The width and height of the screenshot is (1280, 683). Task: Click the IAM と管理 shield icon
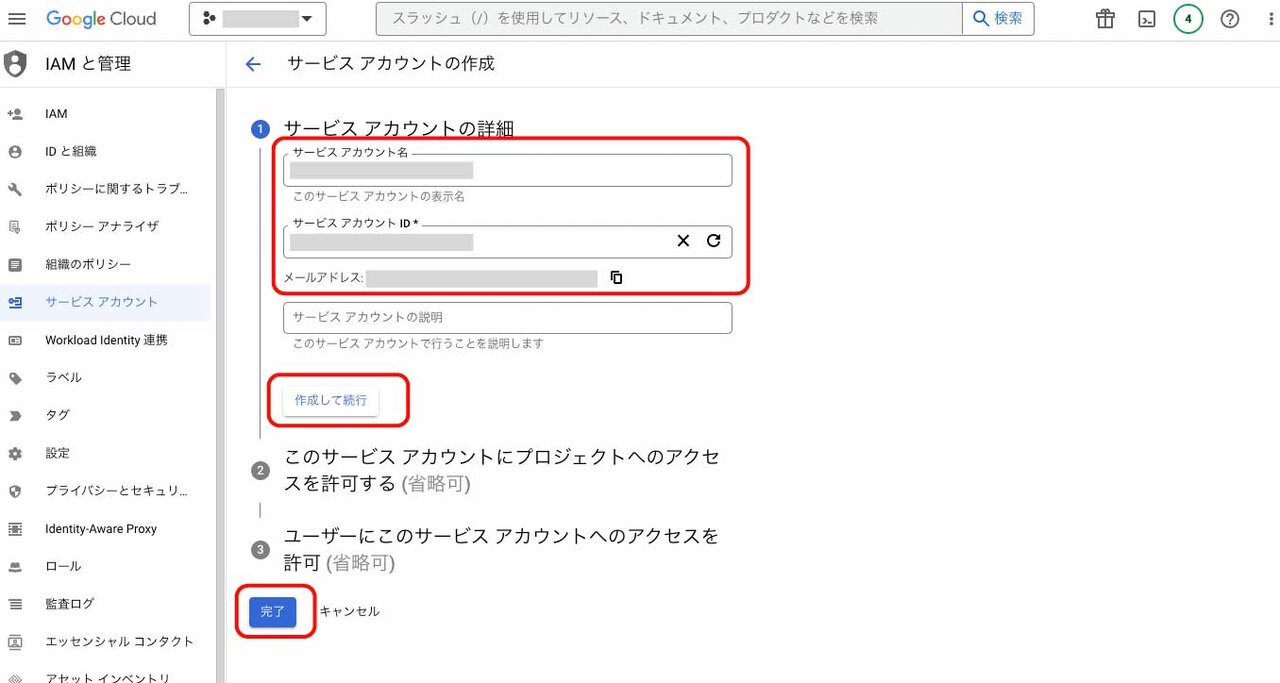click(x=15, y=64)
